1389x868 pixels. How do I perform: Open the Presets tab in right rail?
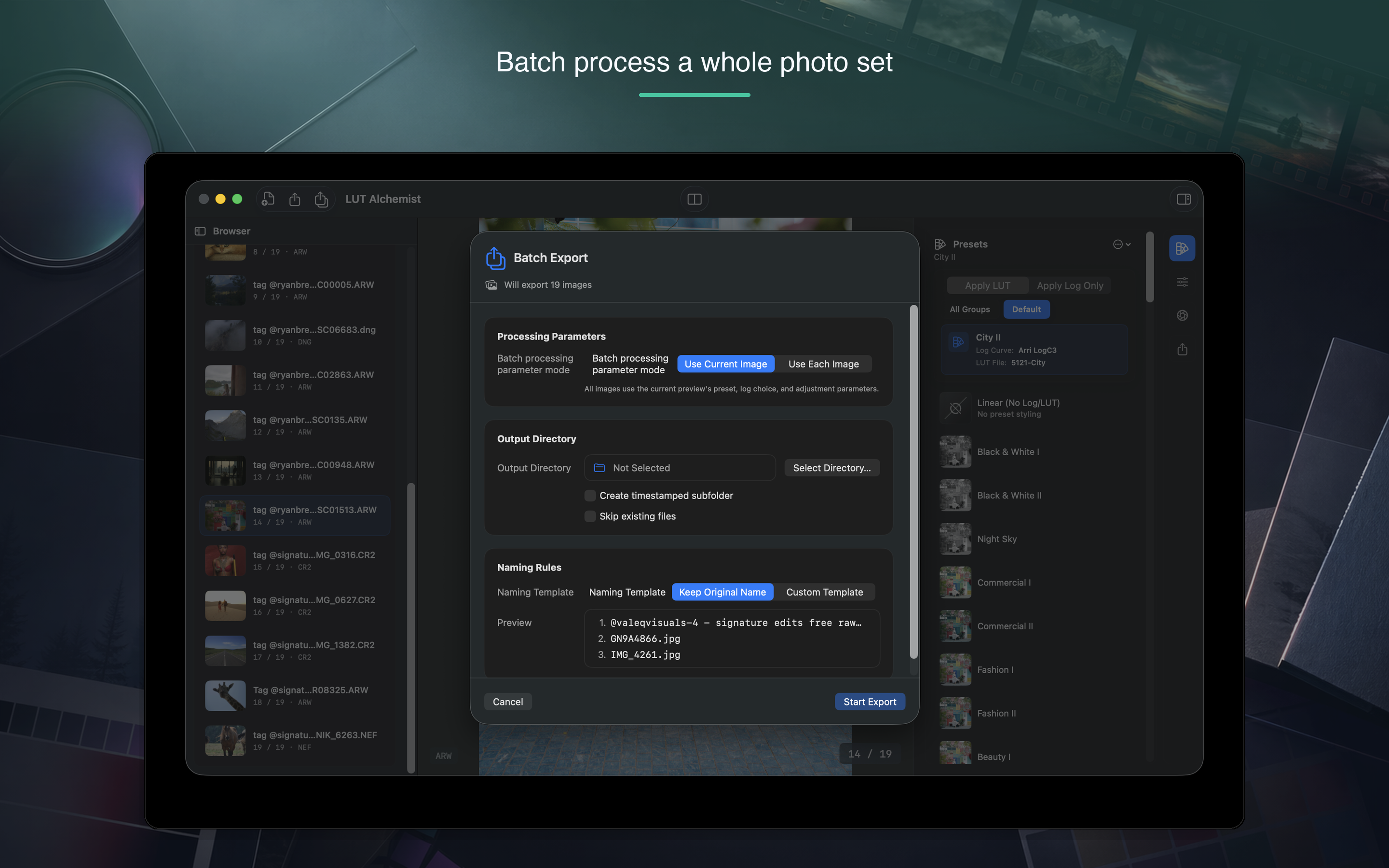tap(1182, 248)
